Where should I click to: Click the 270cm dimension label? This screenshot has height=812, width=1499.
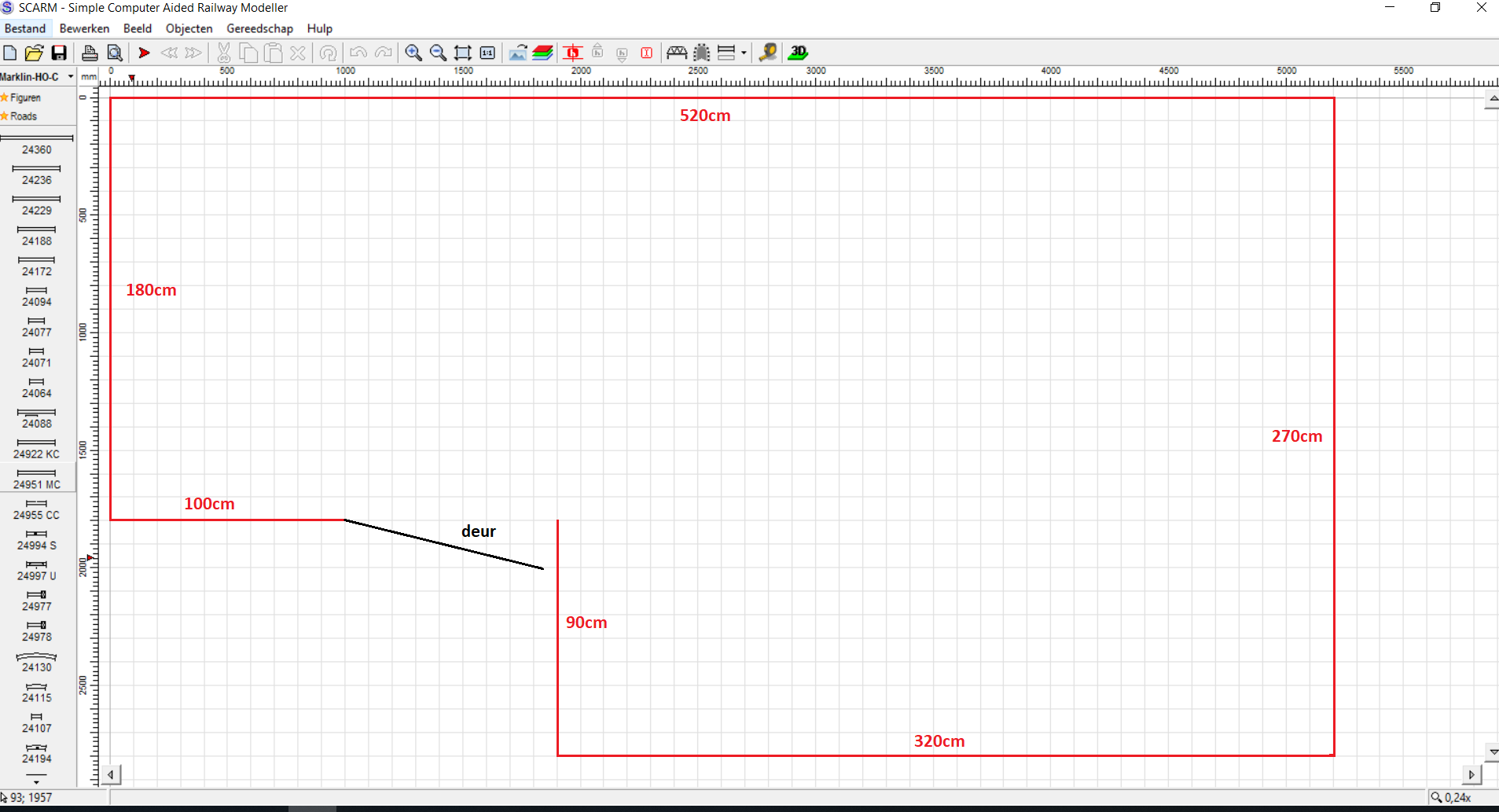pos(1297,436)
